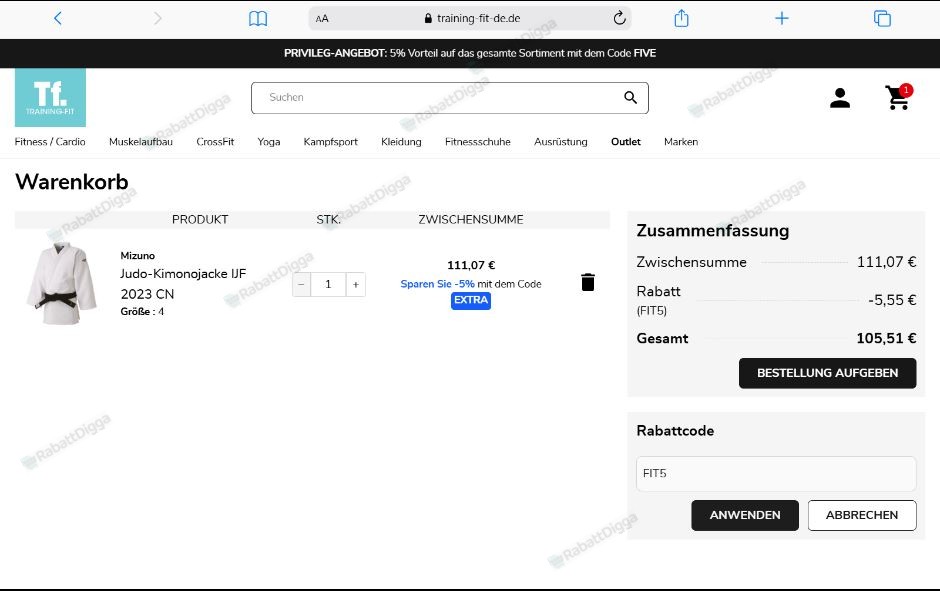Viewport: 940px width, 591px height.
Task: Click the search magnifier icon
Action: (630, 98)
